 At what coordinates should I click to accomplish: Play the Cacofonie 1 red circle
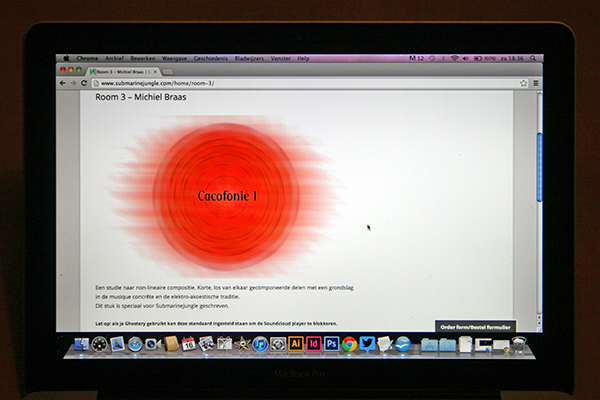coord(227,196)
